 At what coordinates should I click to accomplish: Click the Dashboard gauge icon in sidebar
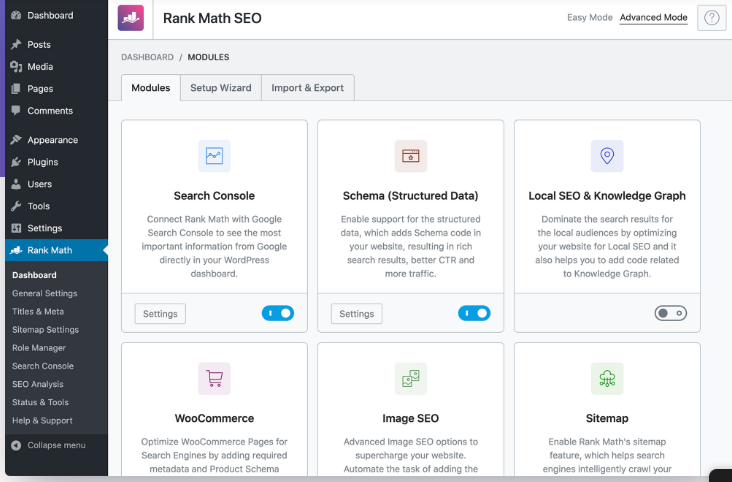(x=16, y=15)
